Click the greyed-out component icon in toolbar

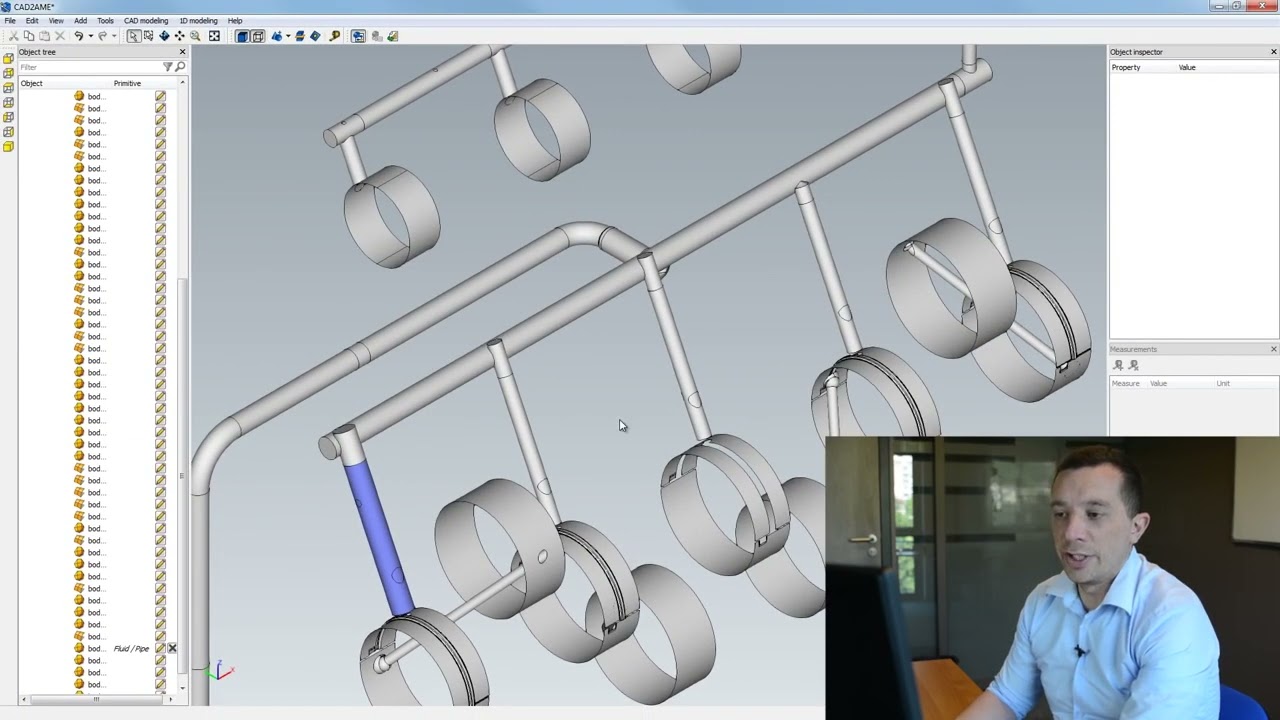pos(376,36)
